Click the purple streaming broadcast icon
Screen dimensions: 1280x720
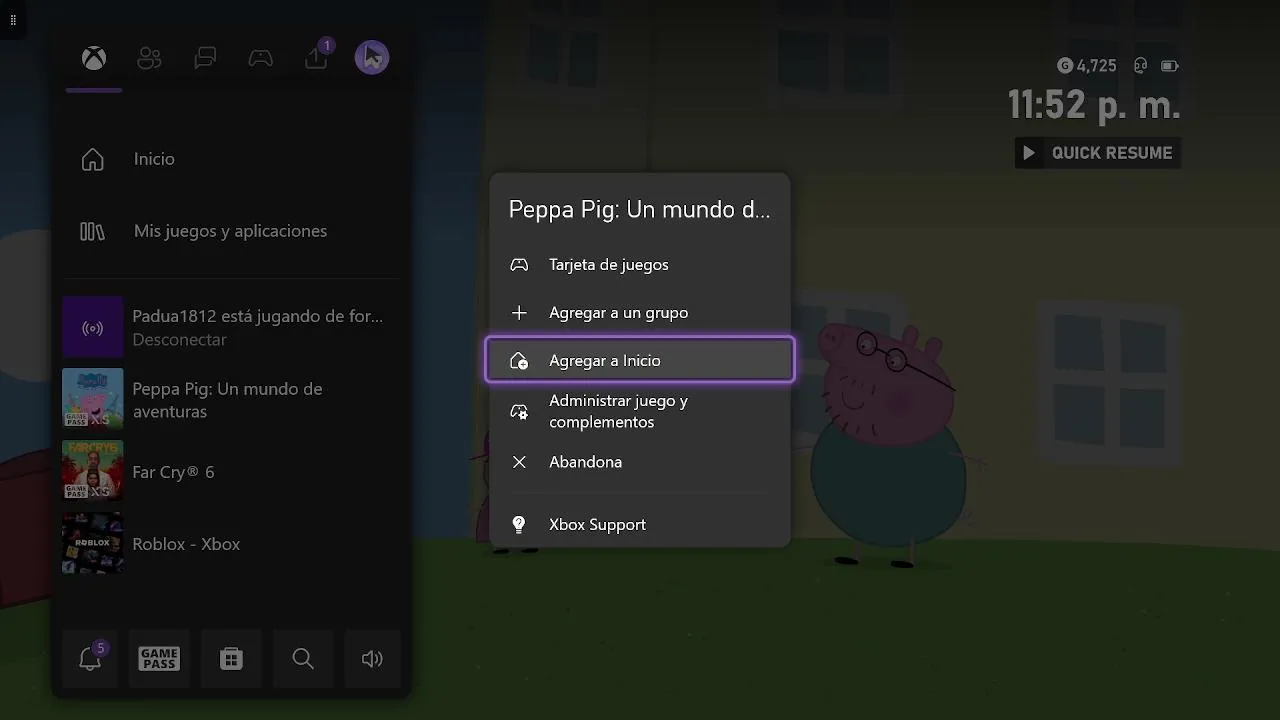(x=93, y=327)
